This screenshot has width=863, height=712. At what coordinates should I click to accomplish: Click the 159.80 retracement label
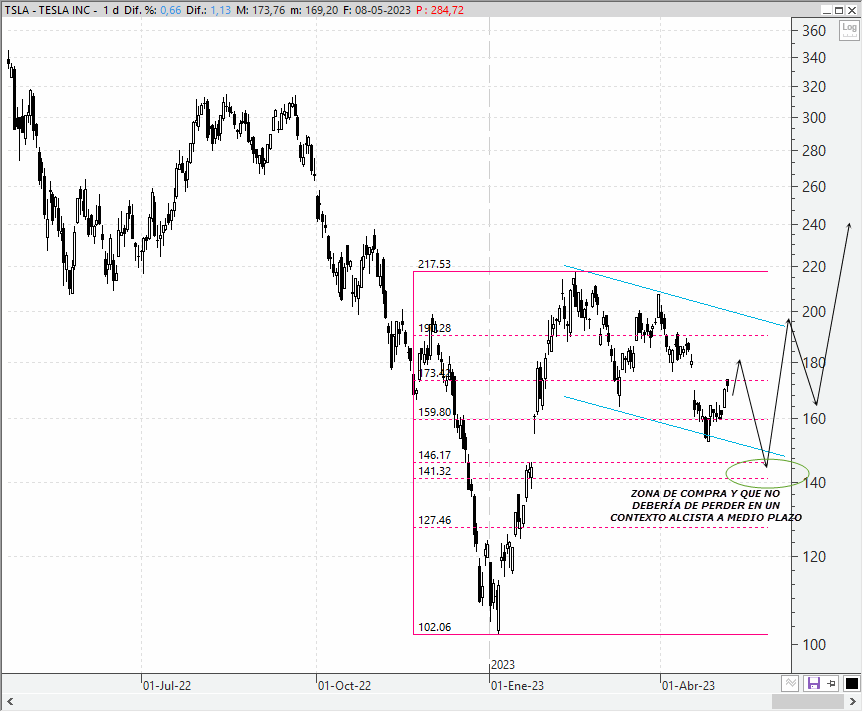pyautogui.click(x=434, y=412)
